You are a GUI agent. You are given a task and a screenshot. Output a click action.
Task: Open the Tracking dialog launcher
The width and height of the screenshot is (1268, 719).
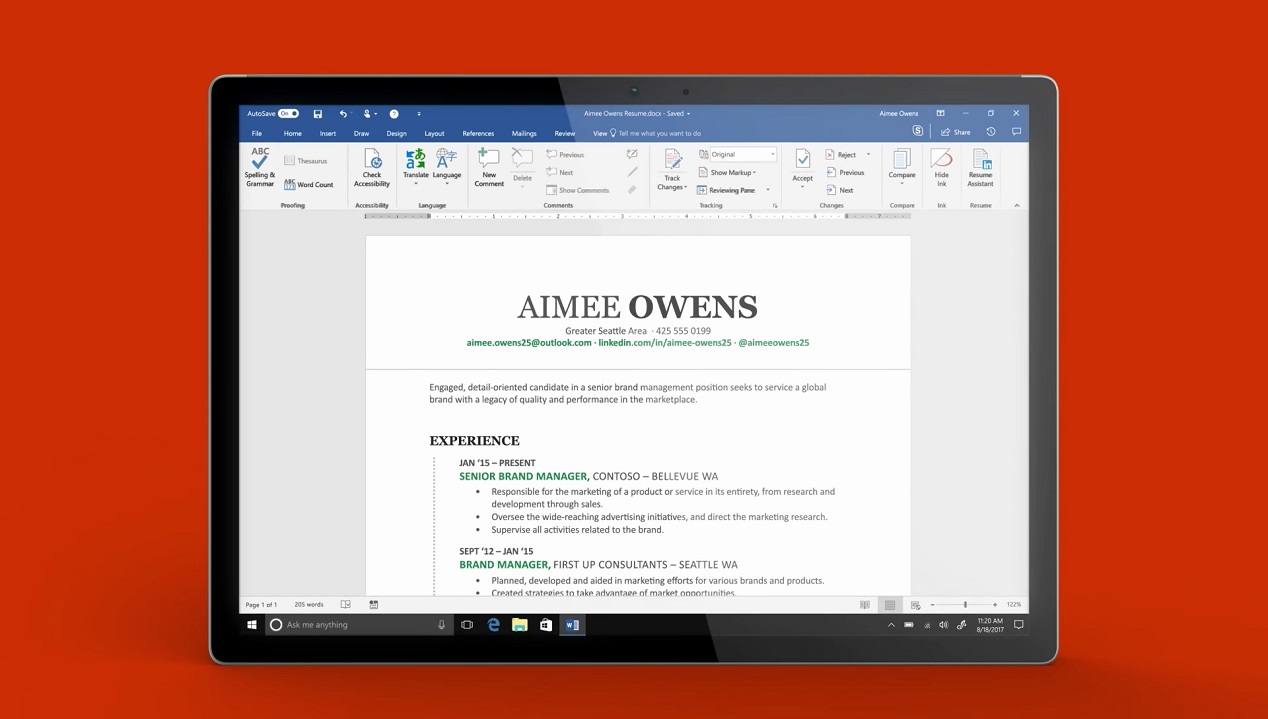pyautogui.click(x=775, y=206)
